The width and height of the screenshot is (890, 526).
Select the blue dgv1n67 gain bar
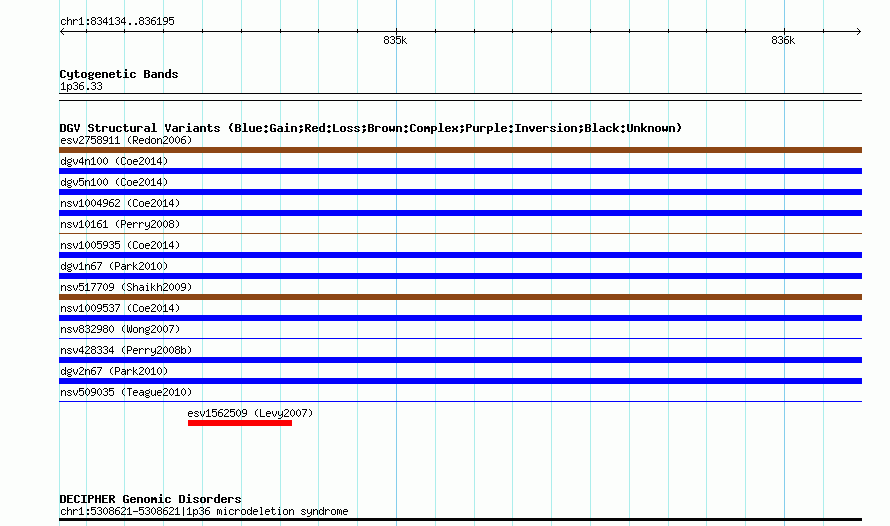pos(460,276)
